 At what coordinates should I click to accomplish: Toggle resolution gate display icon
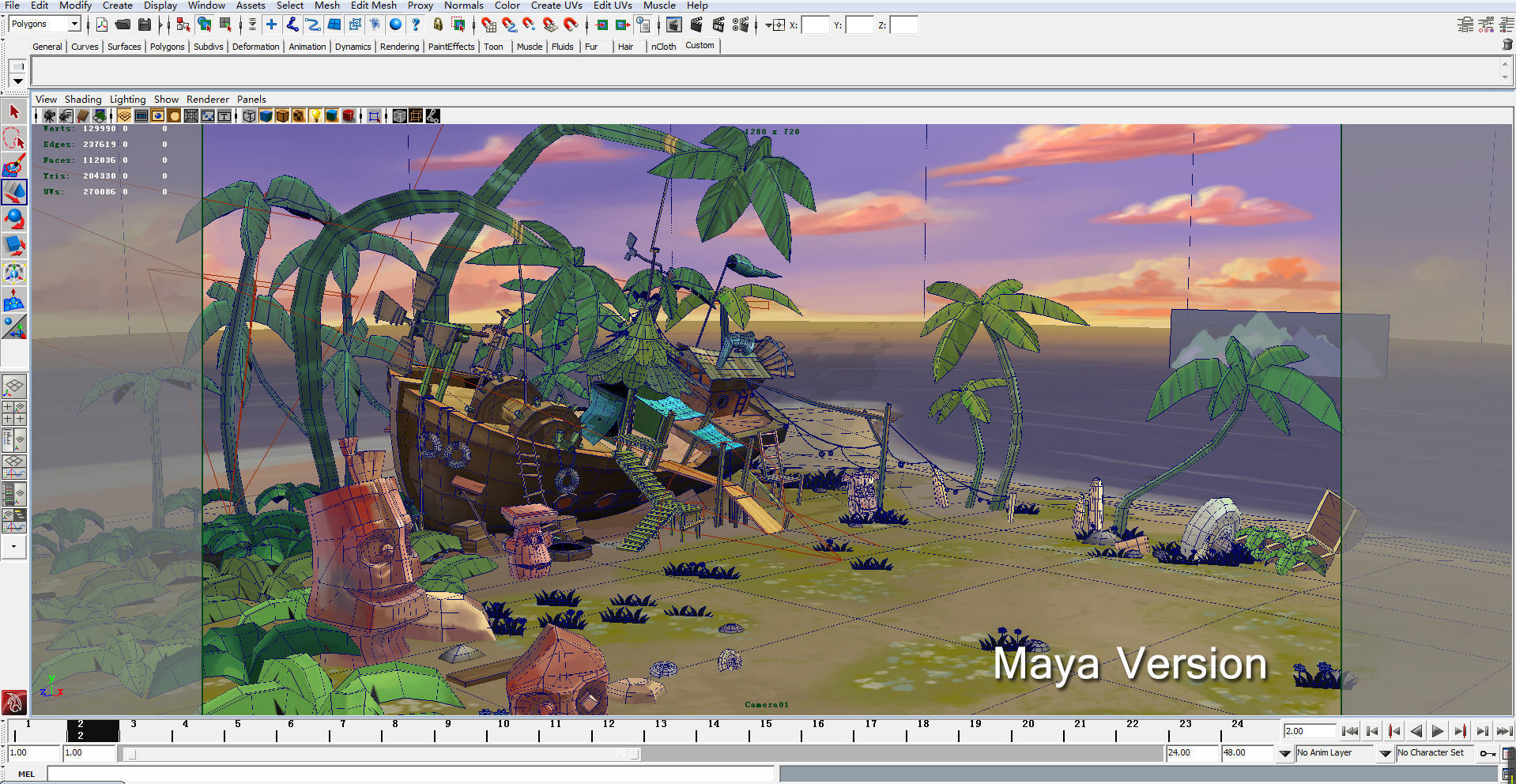click(x=158, y=116)
